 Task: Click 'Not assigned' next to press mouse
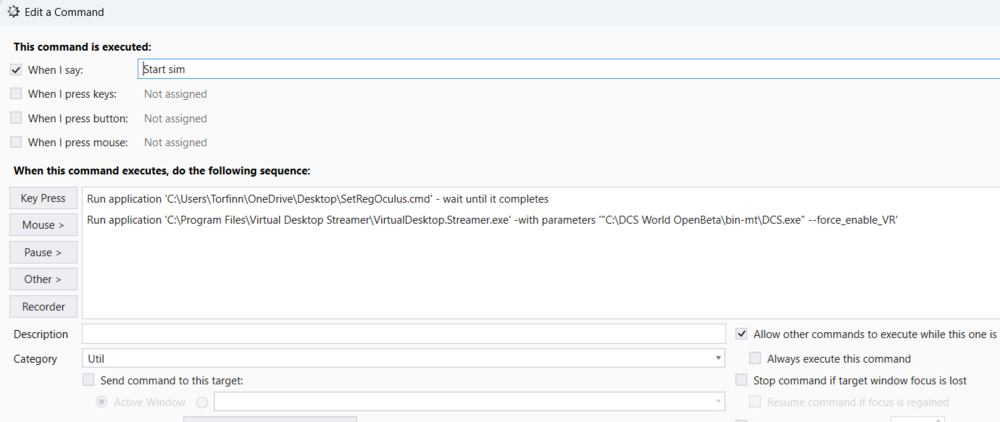[x=175, y=142]
